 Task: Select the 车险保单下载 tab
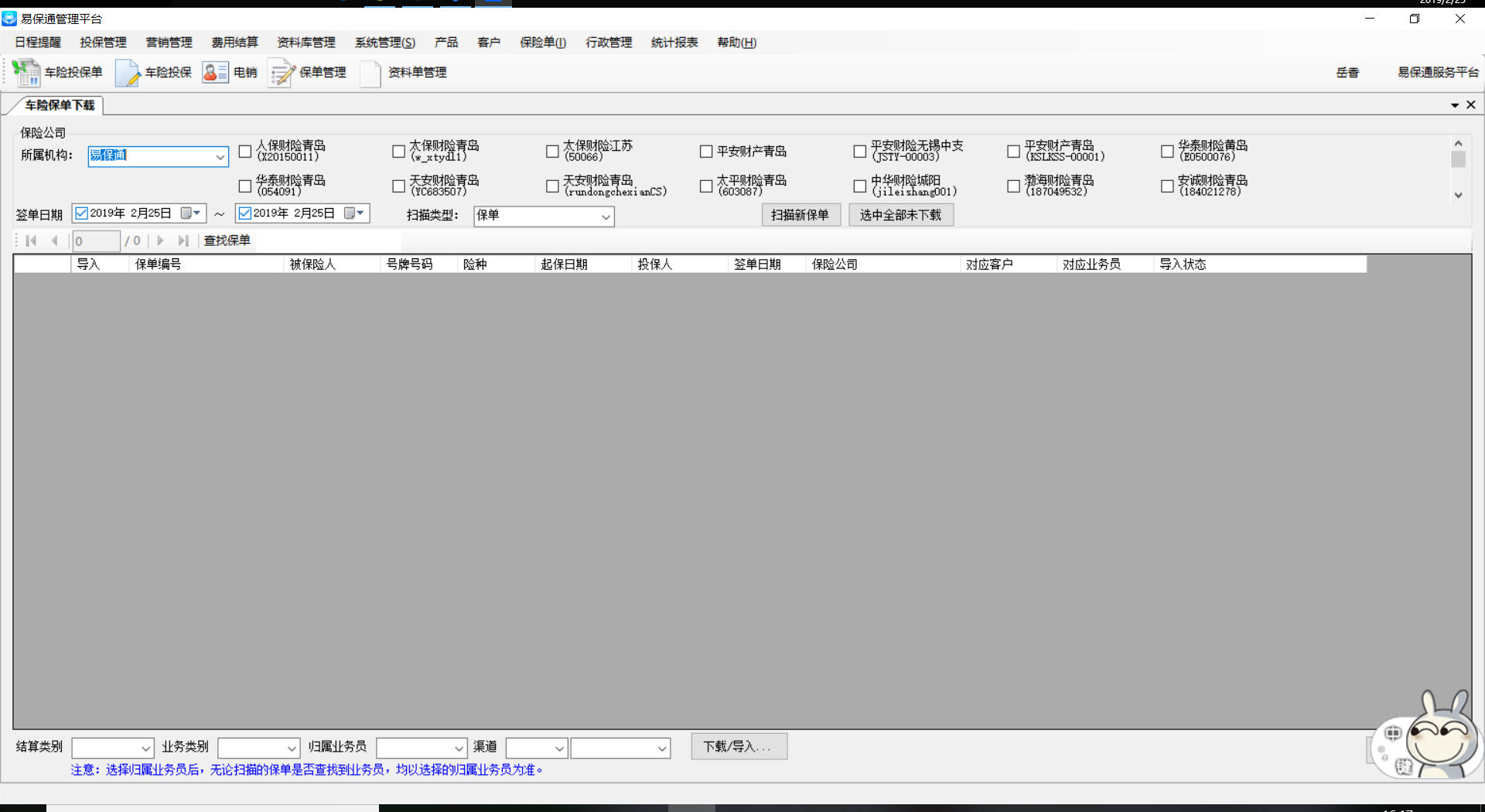coord(60,105)
